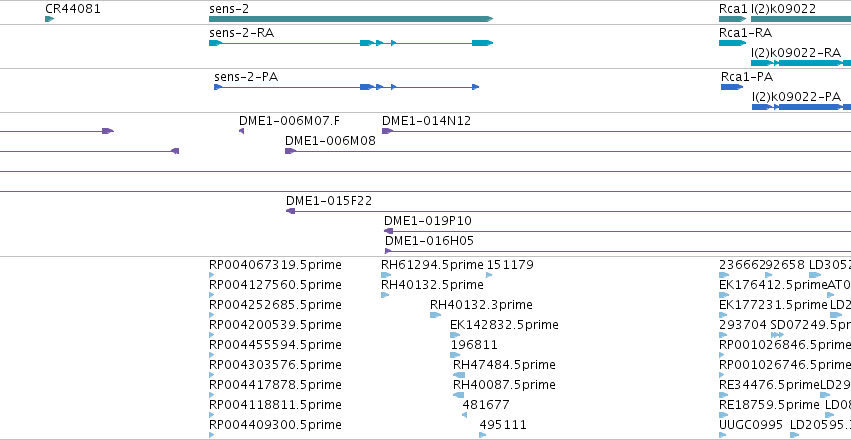Image resolution: width=851 pixels, height=440 pixels.
Task: Click the sens-2-PA protein feature
Action: click(347, 87)
